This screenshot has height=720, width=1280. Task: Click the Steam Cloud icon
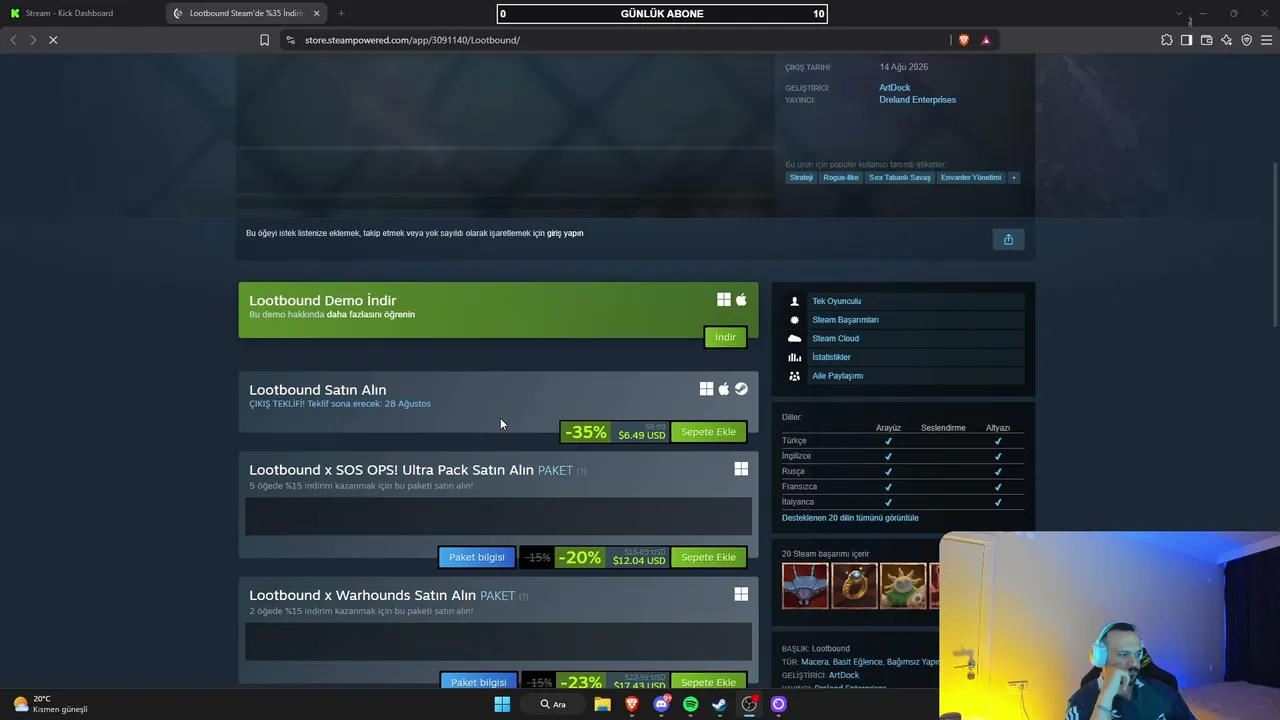click(795, 338)
